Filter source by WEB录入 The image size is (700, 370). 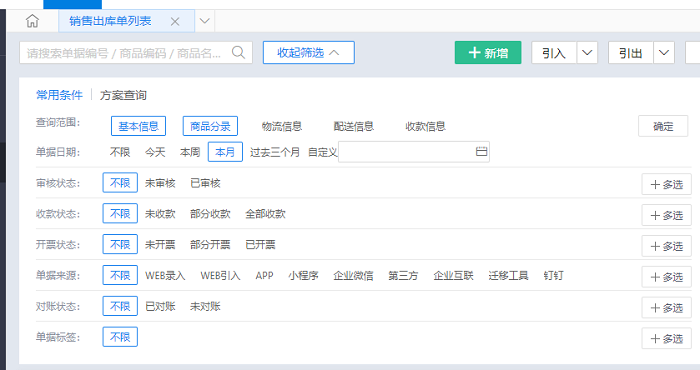point(165,275)
